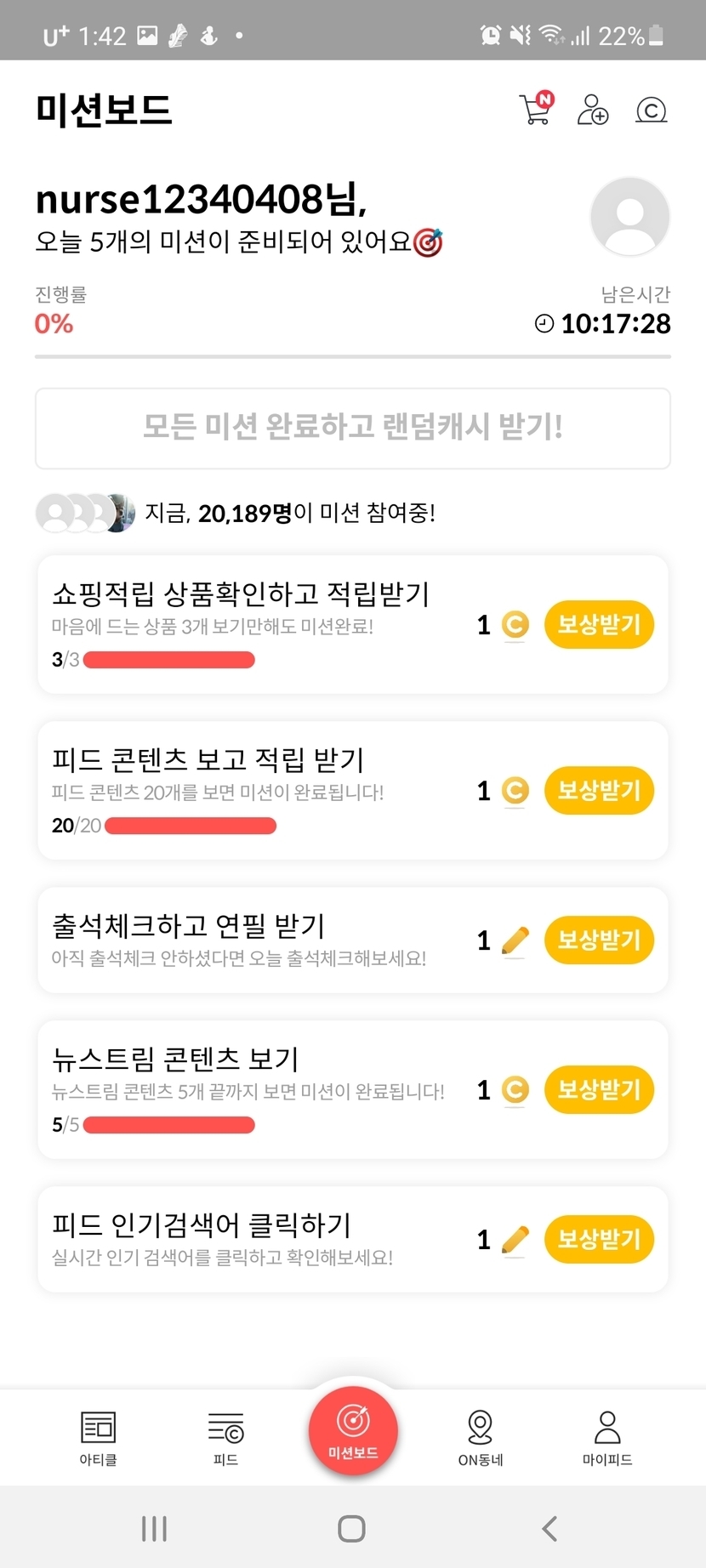Tap the 피드 콘텐츠 20/20 progress bar
Image resolution: width=706 pixels, height=1568 pixels.
pos(190,826)
